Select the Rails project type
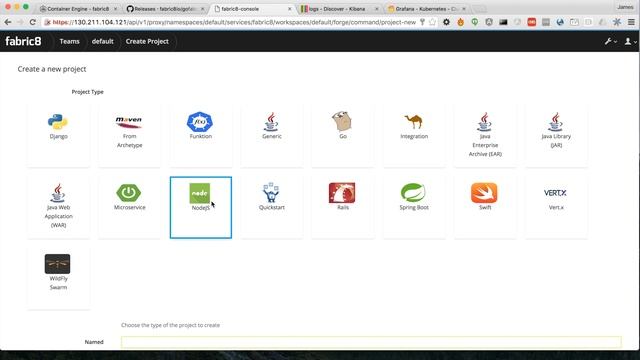 [x=342, y=207]
